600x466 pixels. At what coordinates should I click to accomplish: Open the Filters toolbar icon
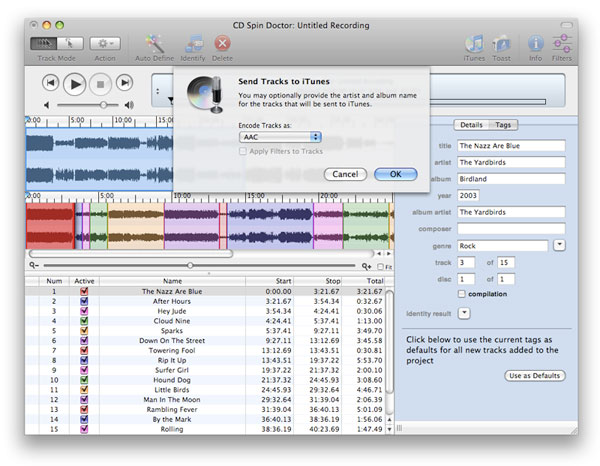pyautogui.click(x=562, y=43)
